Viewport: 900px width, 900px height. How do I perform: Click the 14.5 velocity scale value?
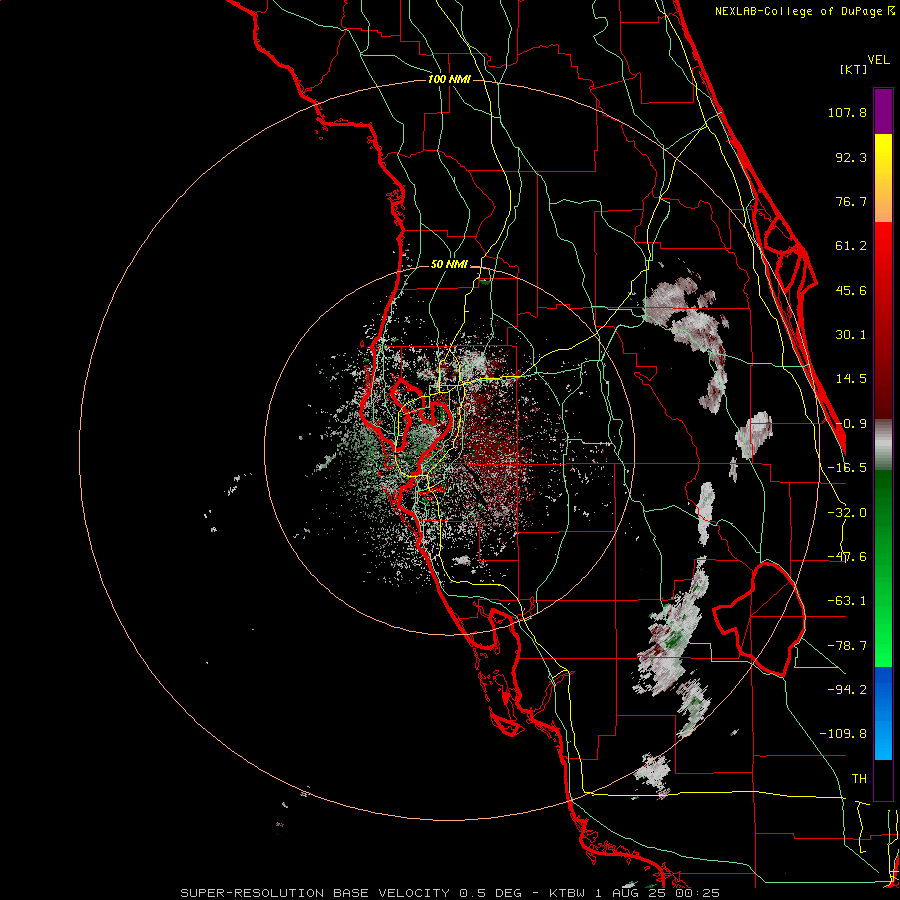851,379
